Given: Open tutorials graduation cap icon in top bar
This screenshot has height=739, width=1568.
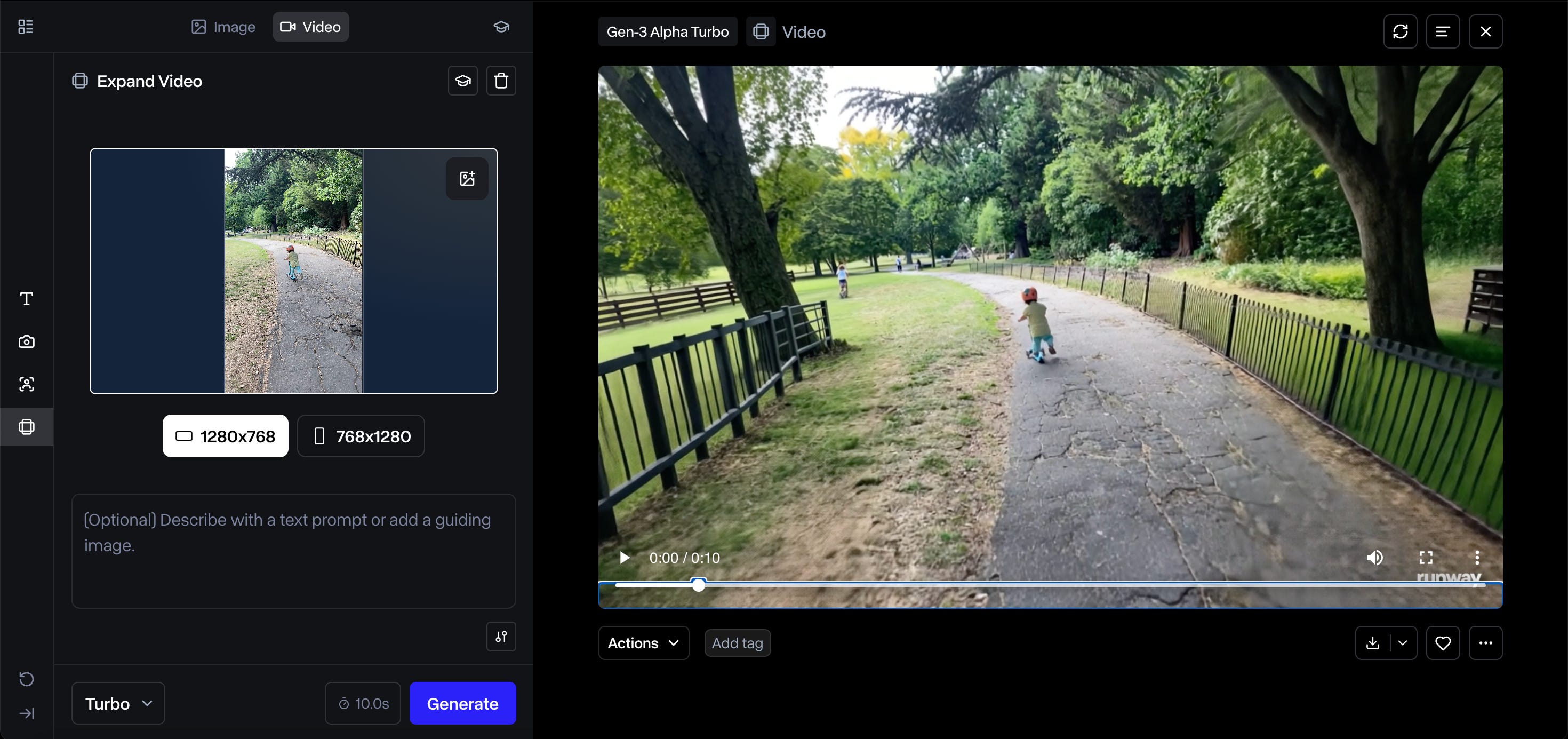Looking at the screenshot, I should [x=501, y=27].
